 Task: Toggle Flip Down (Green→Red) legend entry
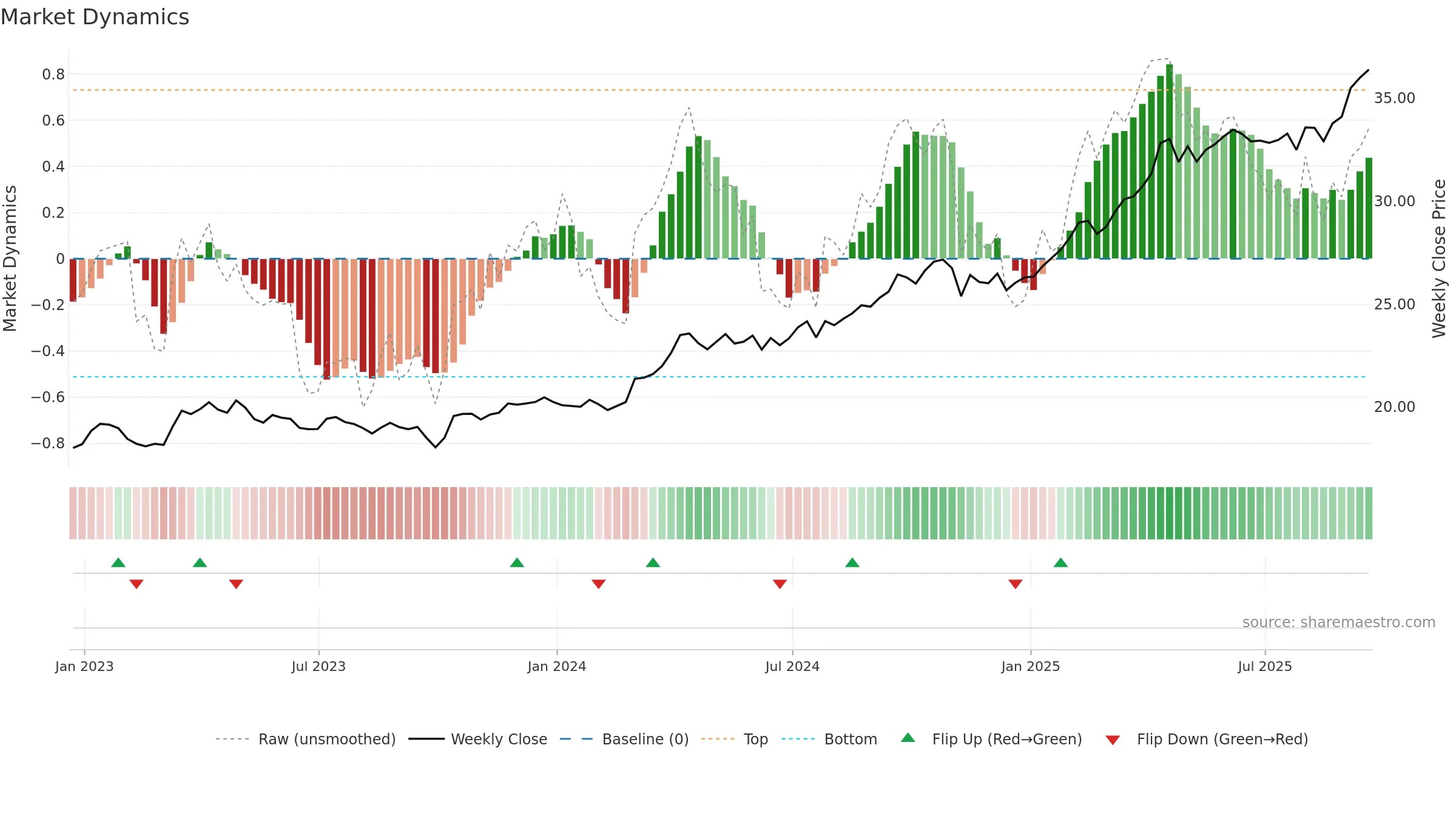click(x=1207, y=739)
